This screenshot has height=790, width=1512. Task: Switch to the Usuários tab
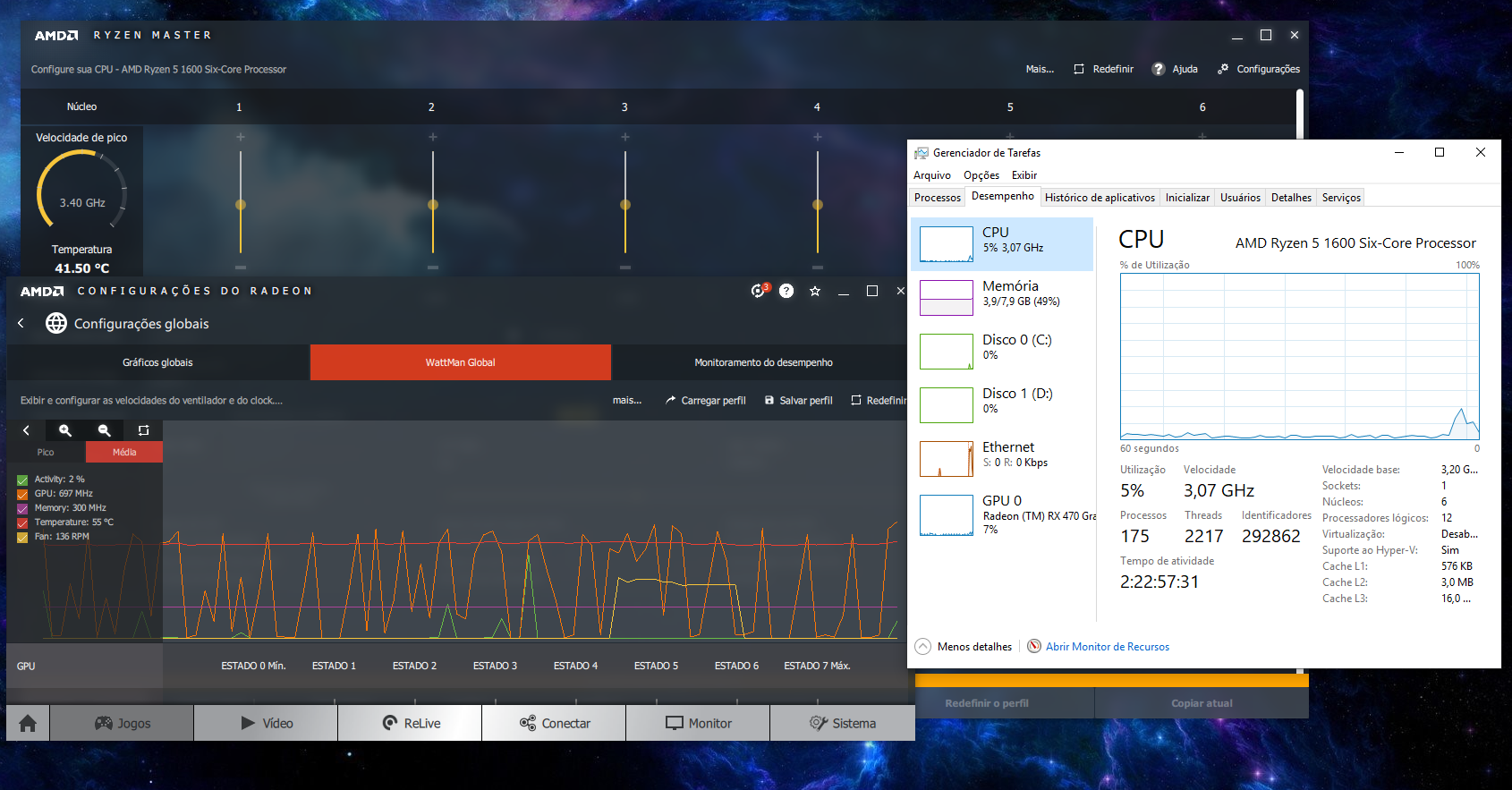[1240, 198]
